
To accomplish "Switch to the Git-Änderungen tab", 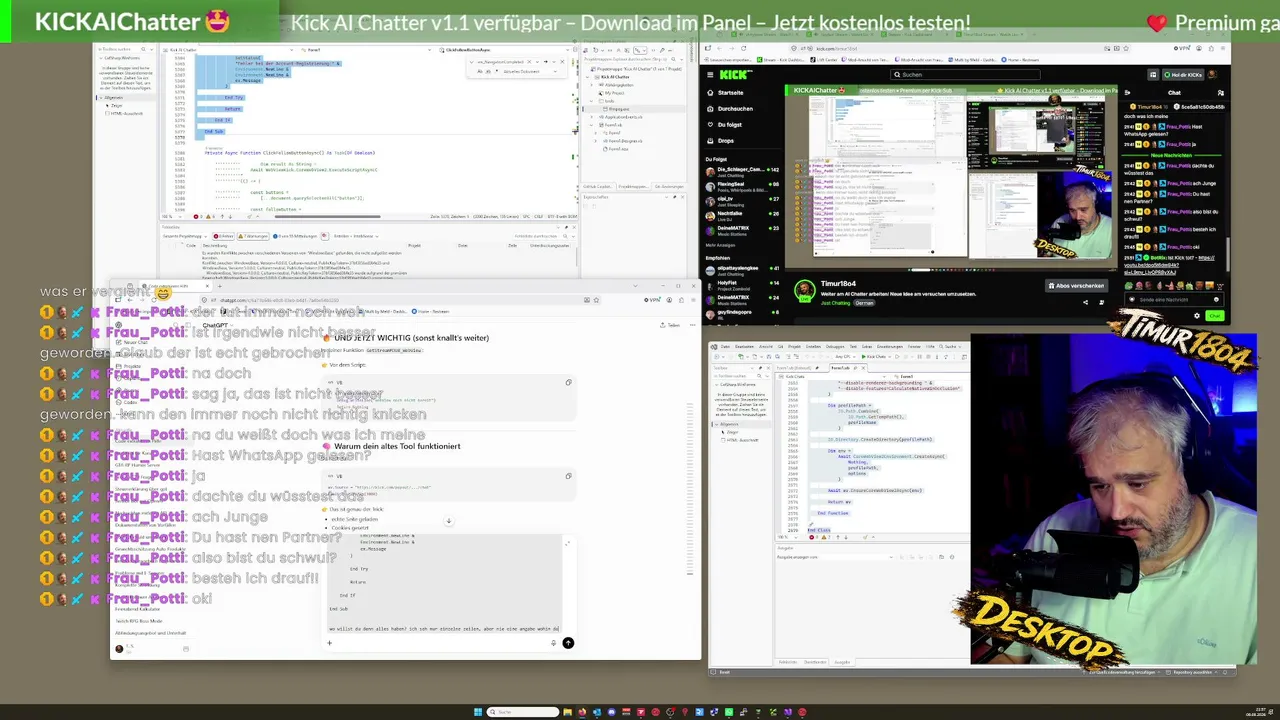I will coord(668,186).
